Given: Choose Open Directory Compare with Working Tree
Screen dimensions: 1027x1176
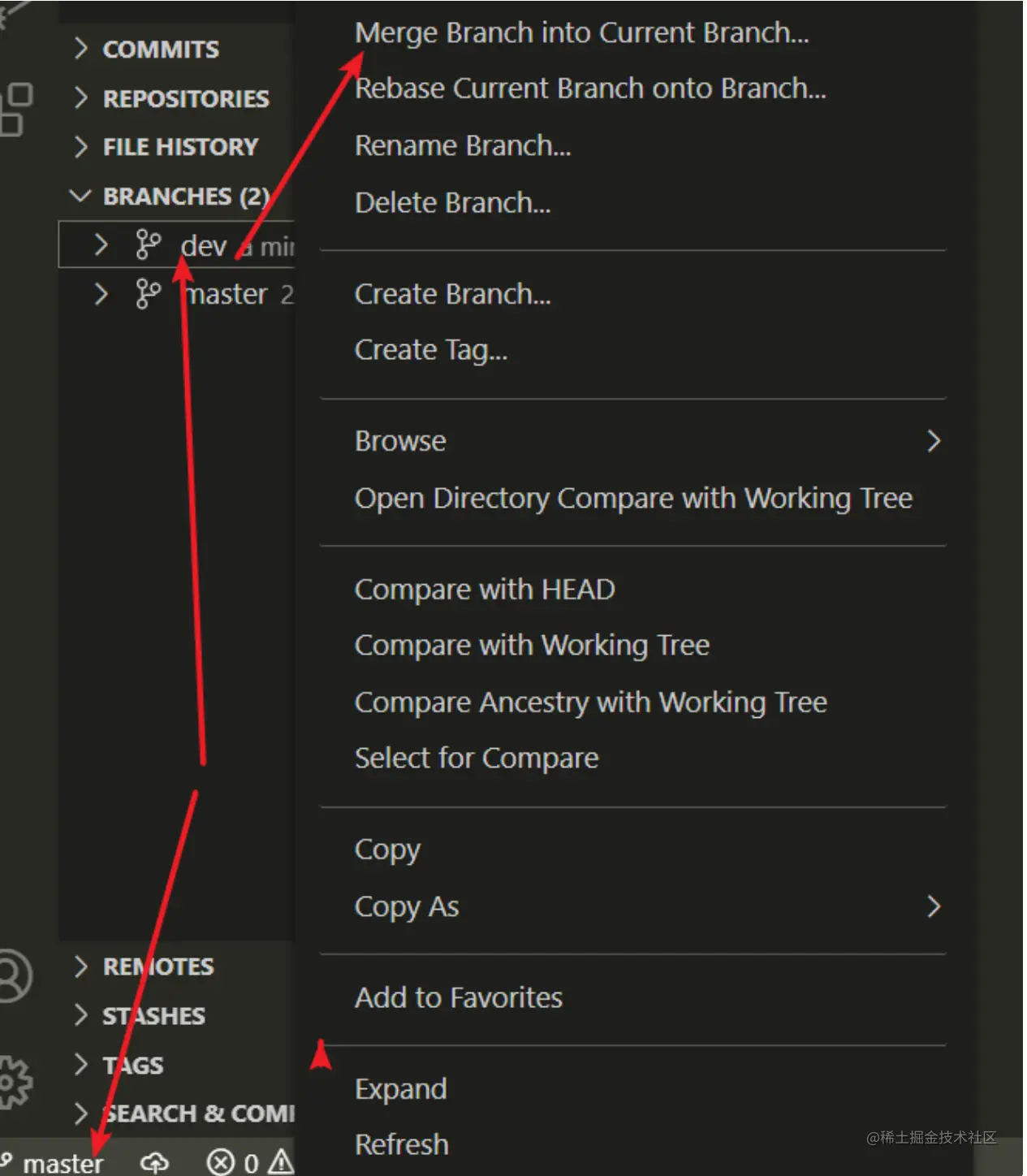Looking at the screenshot, I should (633, 498).
